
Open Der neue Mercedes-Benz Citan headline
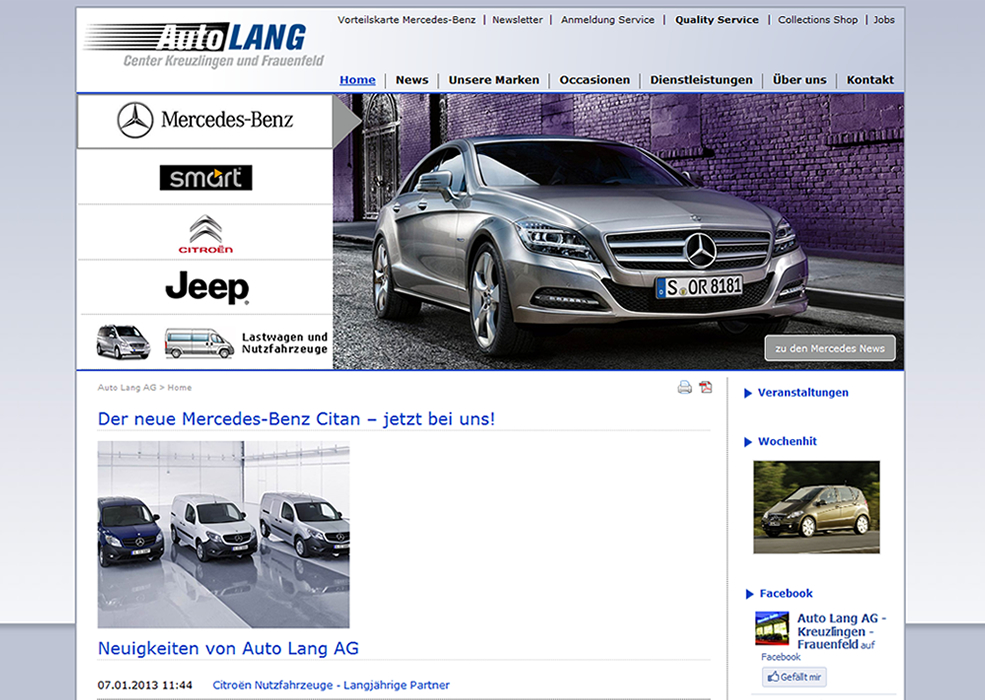[x=297, y=419]
